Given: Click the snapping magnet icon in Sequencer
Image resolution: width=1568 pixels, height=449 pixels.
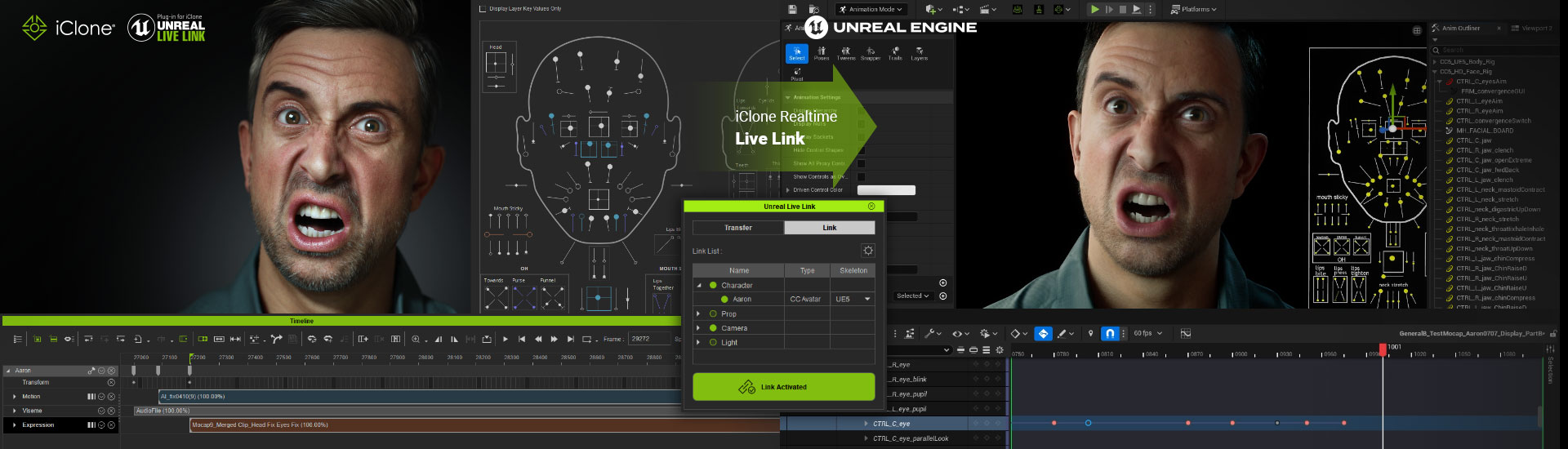Looking at the screenshot, I should 1110,334.
